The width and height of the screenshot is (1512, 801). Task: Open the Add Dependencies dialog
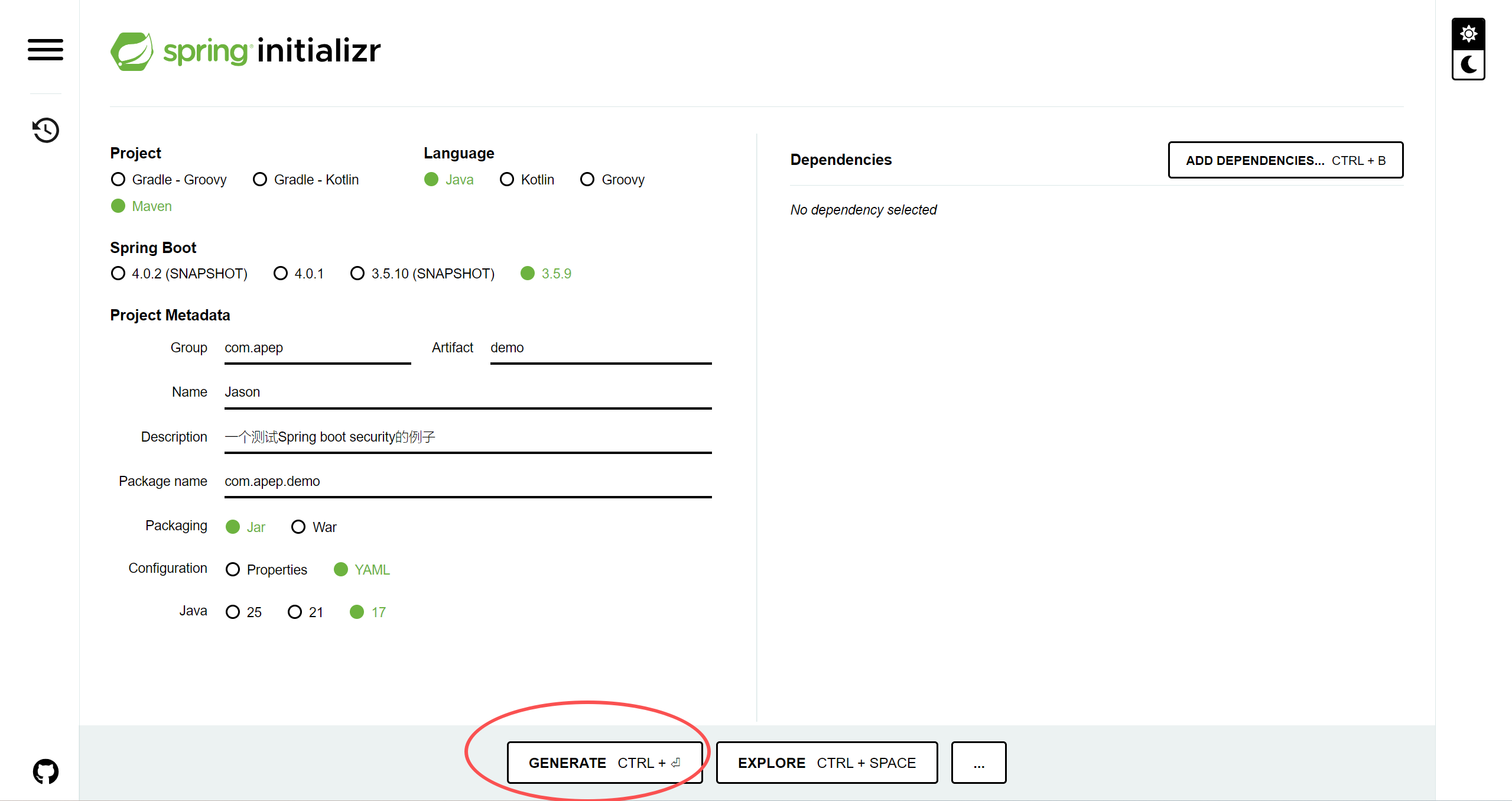click(1285, 160)
